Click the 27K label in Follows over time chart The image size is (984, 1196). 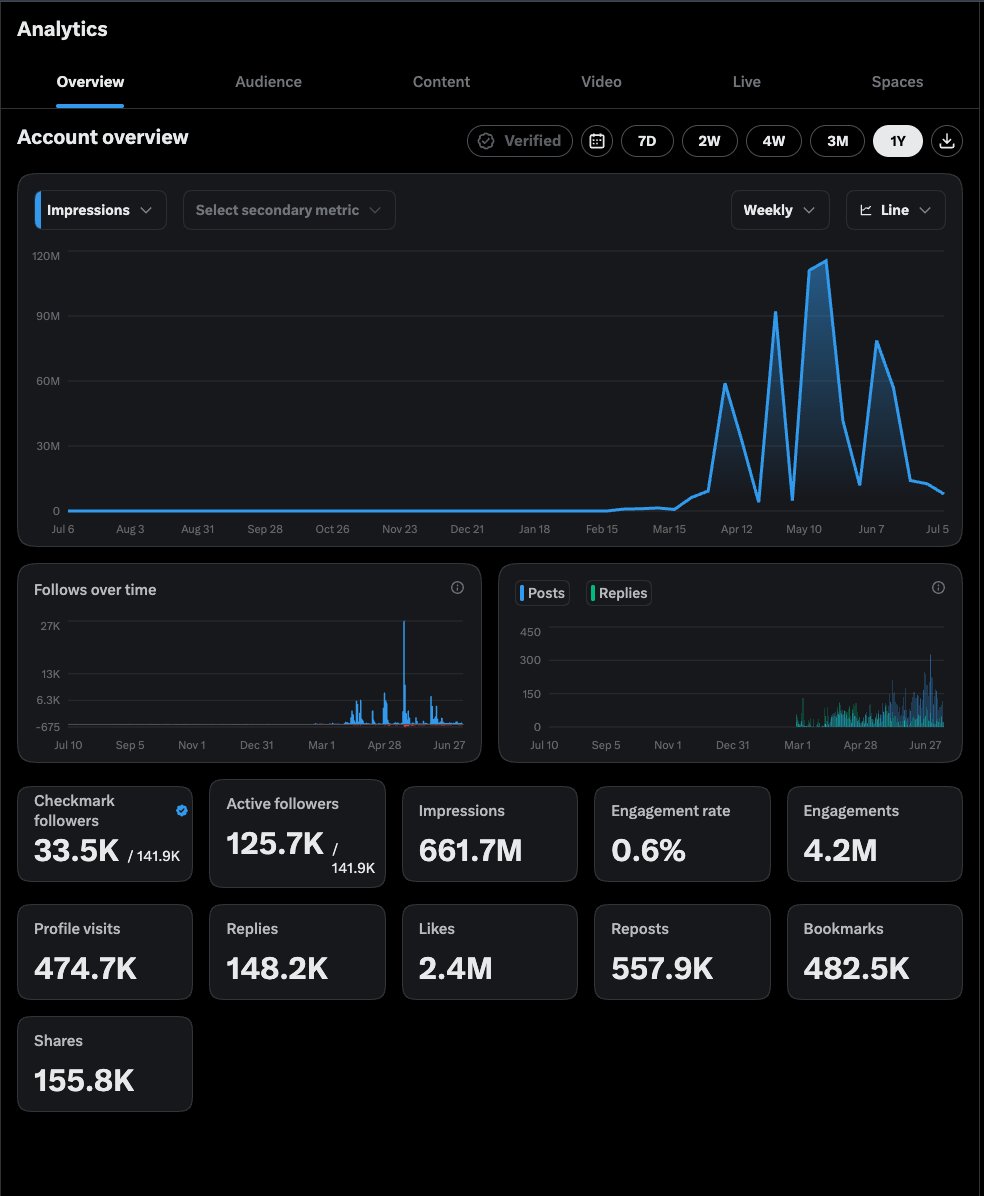[x=50, y=625]
